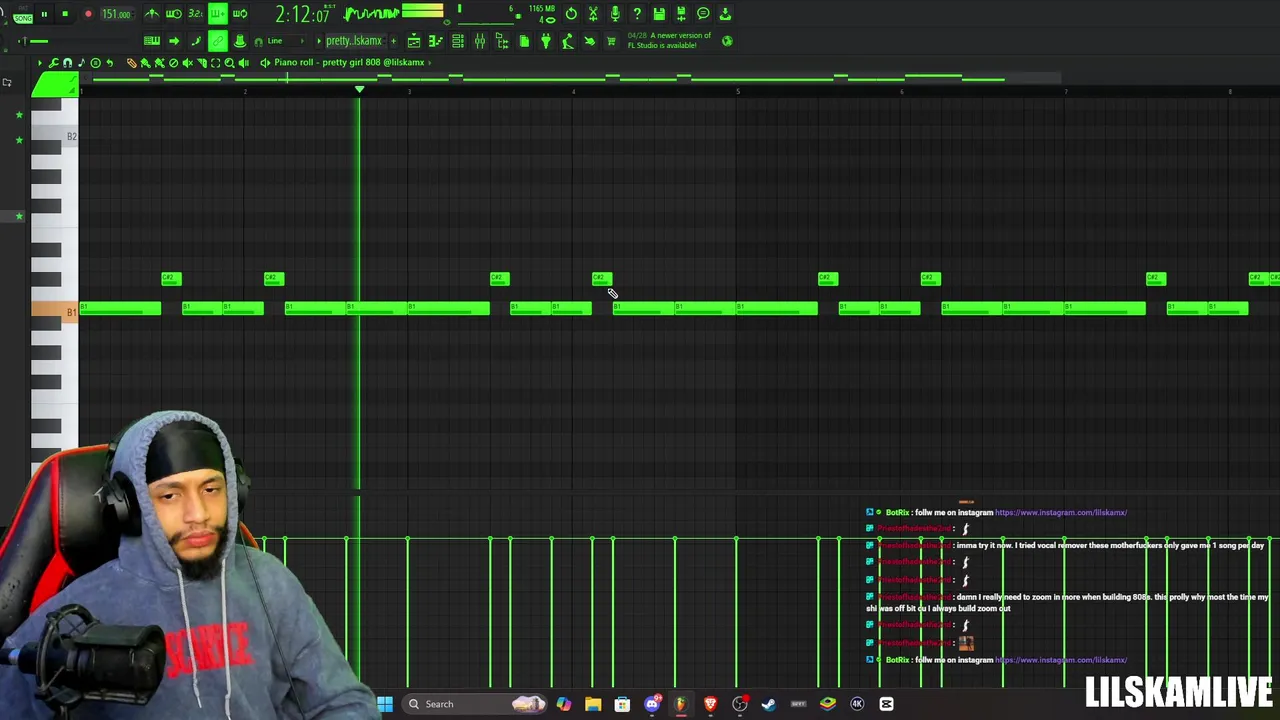Screen dimensions: 1280x720
Task: Select the Mute tool speaker icon
Action: pos(187,62)
